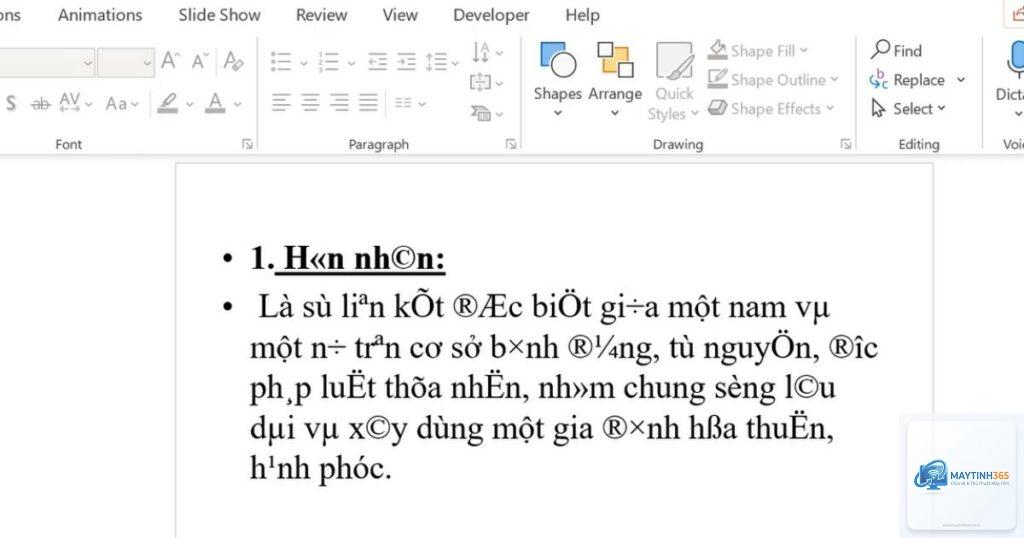Click Shape Outline button
Viewport: 1024px width, 538px height.
coord(773,80)
